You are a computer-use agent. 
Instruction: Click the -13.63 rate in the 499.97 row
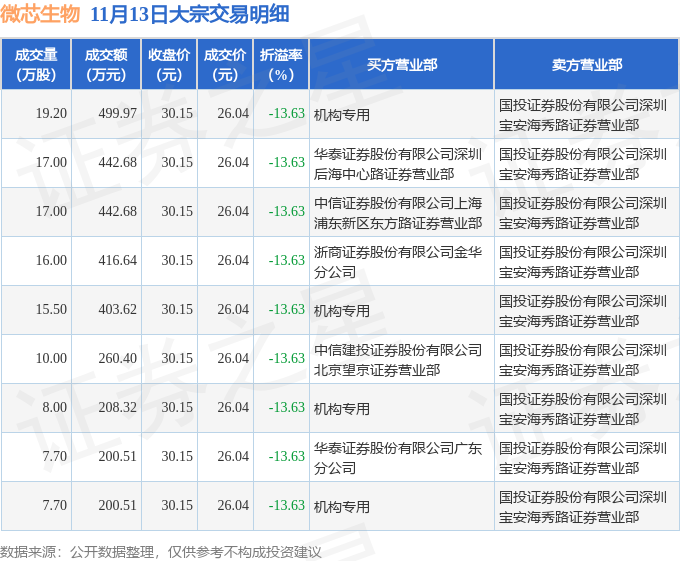point(287,114)
